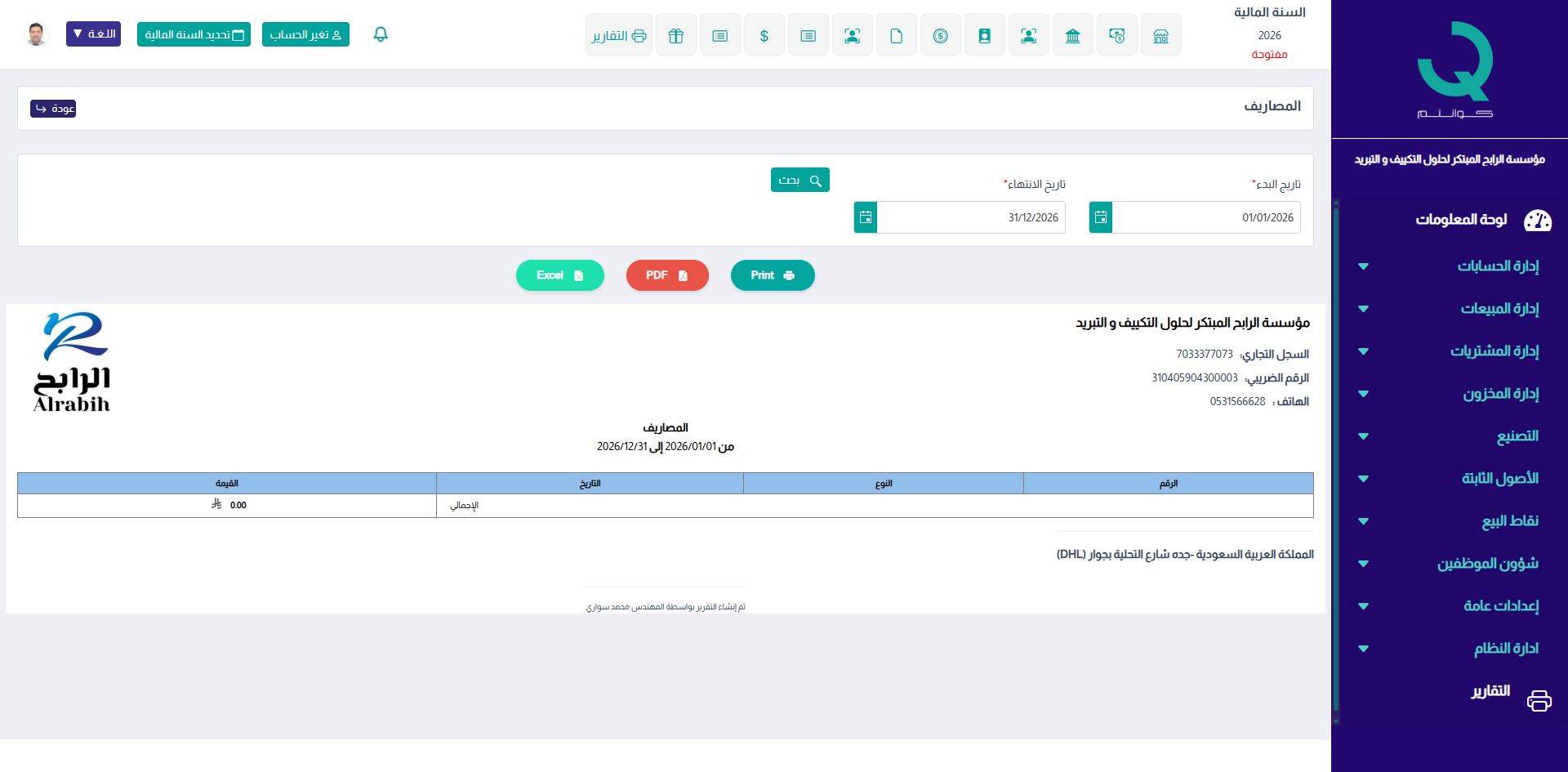
Task: Open the اللغة language dropdown
Action: 93,34
